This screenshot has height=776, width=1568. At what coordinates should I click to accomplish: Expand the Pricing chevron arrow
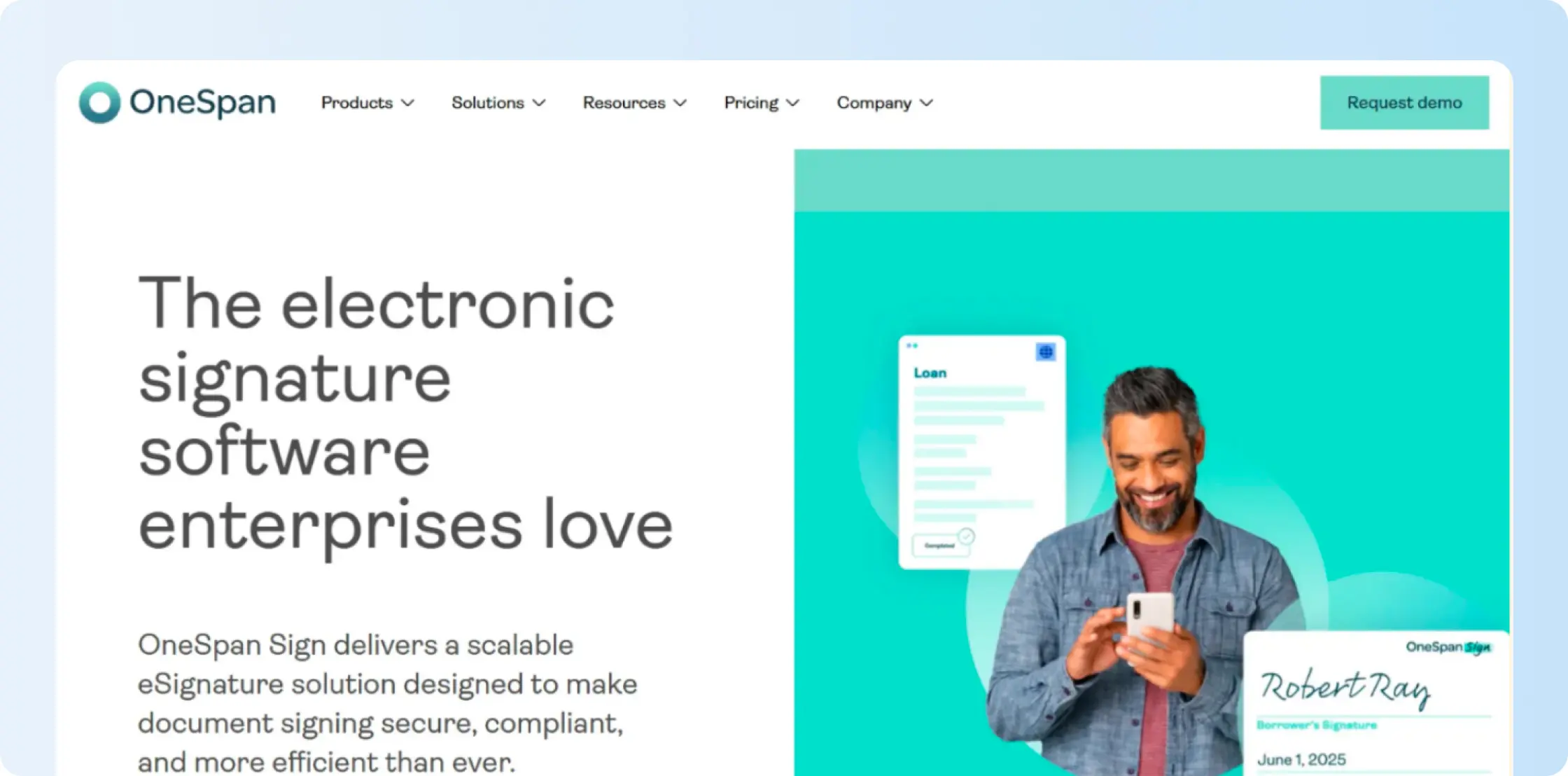pyautogui.click(x=793, y=104)
